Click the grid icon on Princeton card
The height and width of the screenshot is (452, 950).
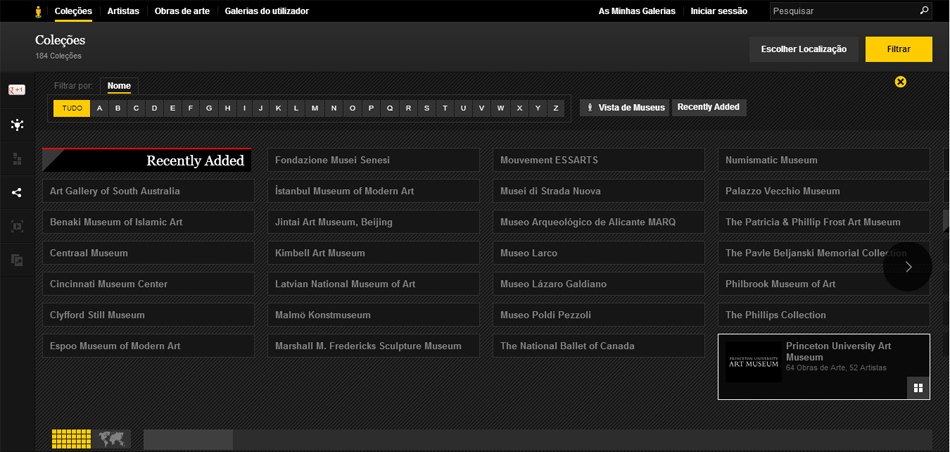[918, 388]
